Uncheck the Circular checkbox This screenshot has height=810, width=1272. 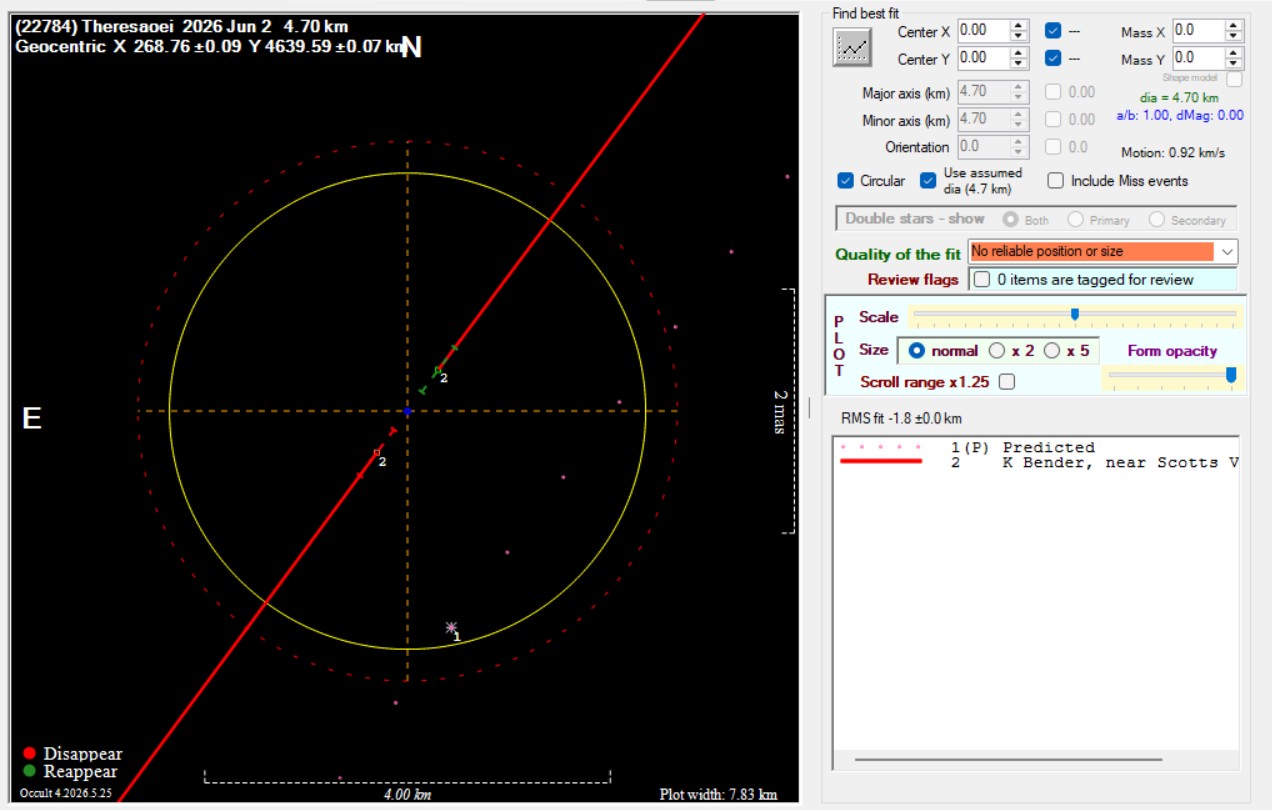845,181
